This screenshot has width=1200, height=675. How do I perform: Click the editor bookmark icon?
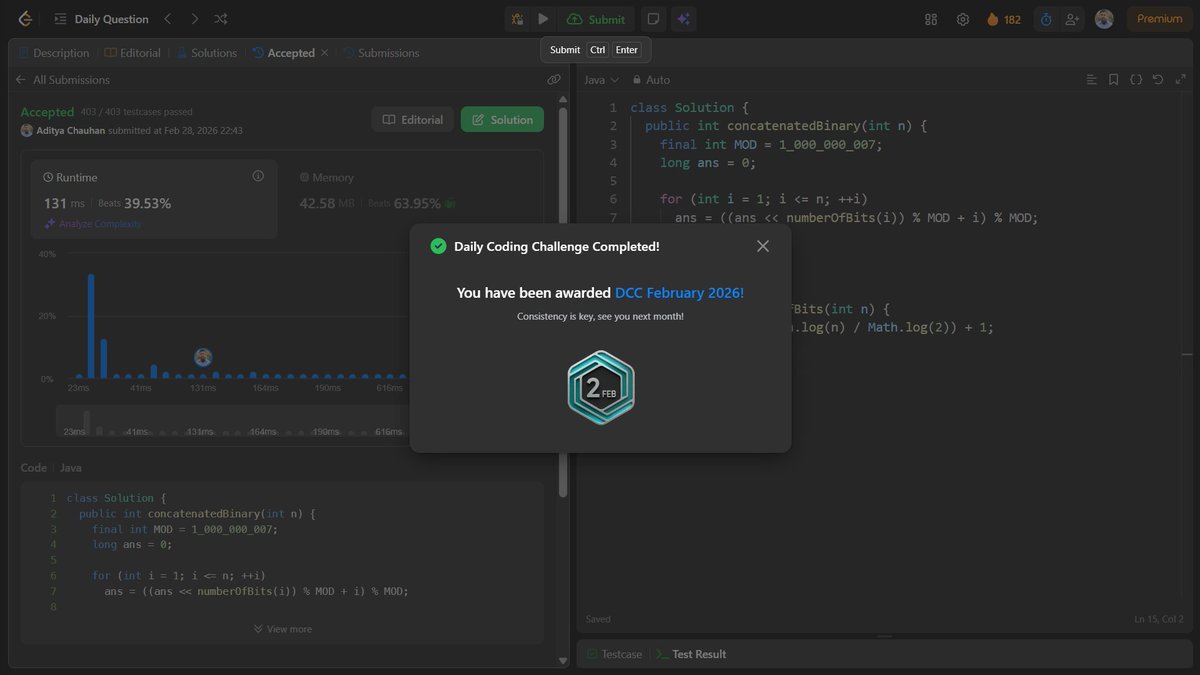1114,80
